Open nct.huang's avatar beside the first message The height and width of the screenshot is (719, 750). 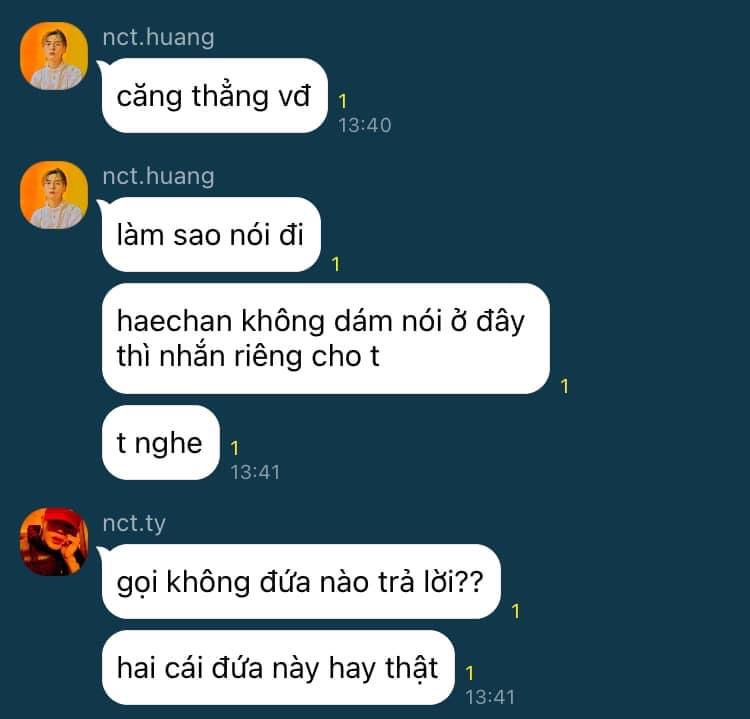(x=54, y=56)
